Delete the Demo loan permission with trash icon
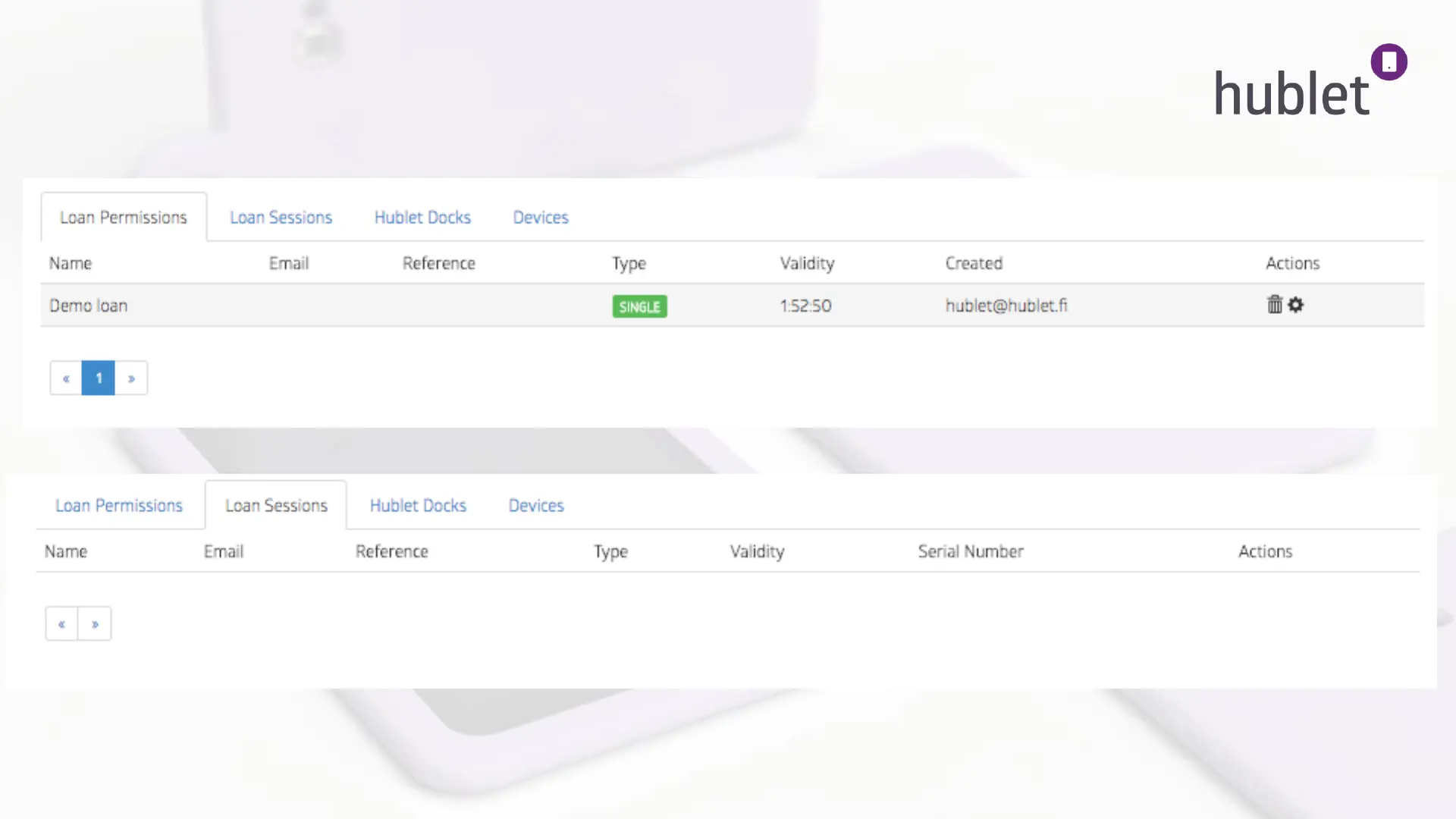 (x=1274, y=305)
